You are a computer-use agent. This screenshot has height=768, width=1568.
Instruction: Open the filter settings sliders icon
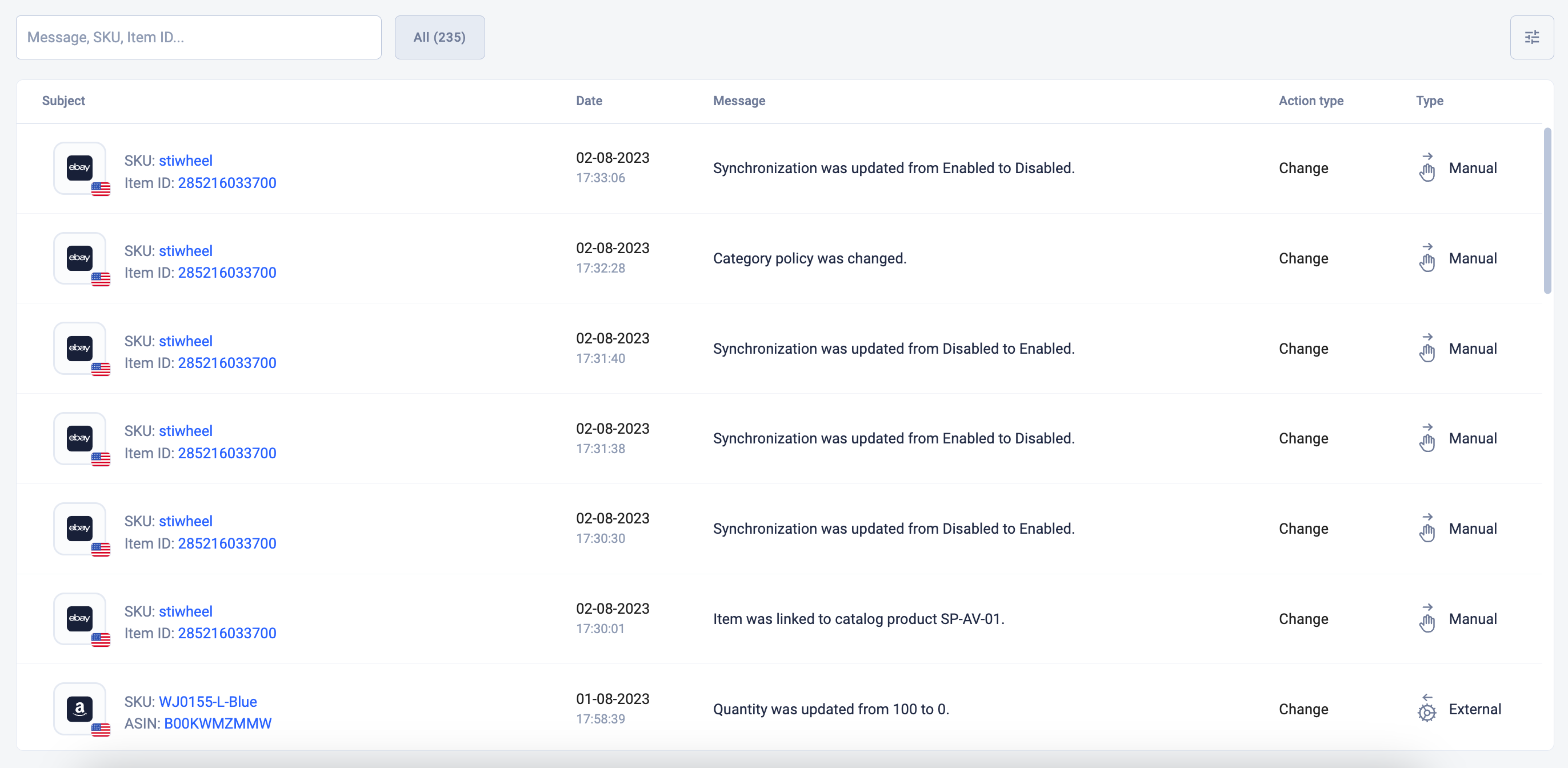(x=1531, y=38)
